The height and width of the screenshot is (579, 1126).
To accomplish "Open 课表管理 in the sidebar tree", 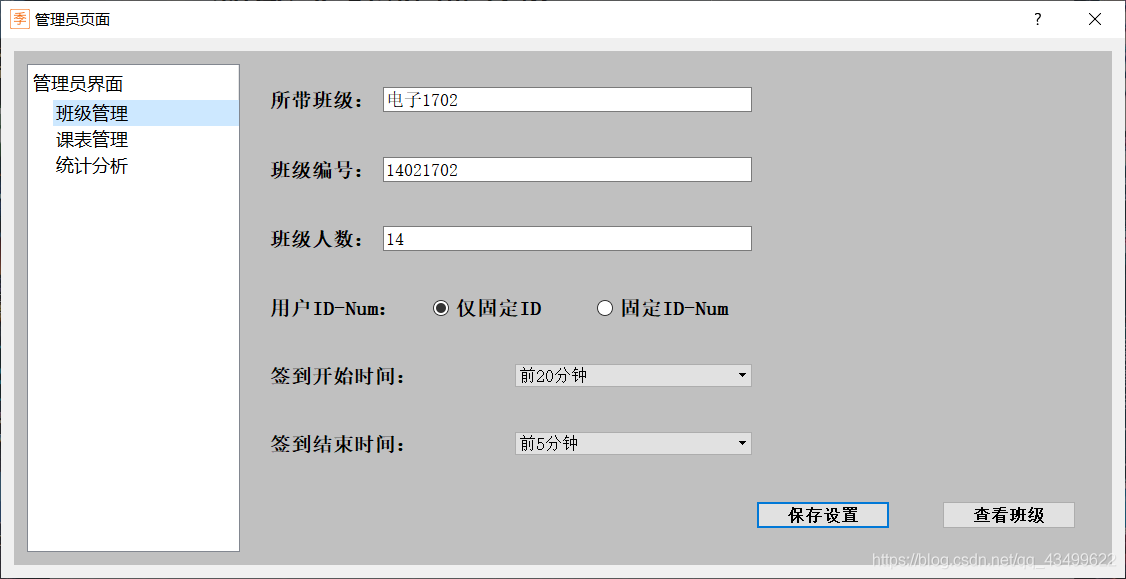I will point(92,139).
